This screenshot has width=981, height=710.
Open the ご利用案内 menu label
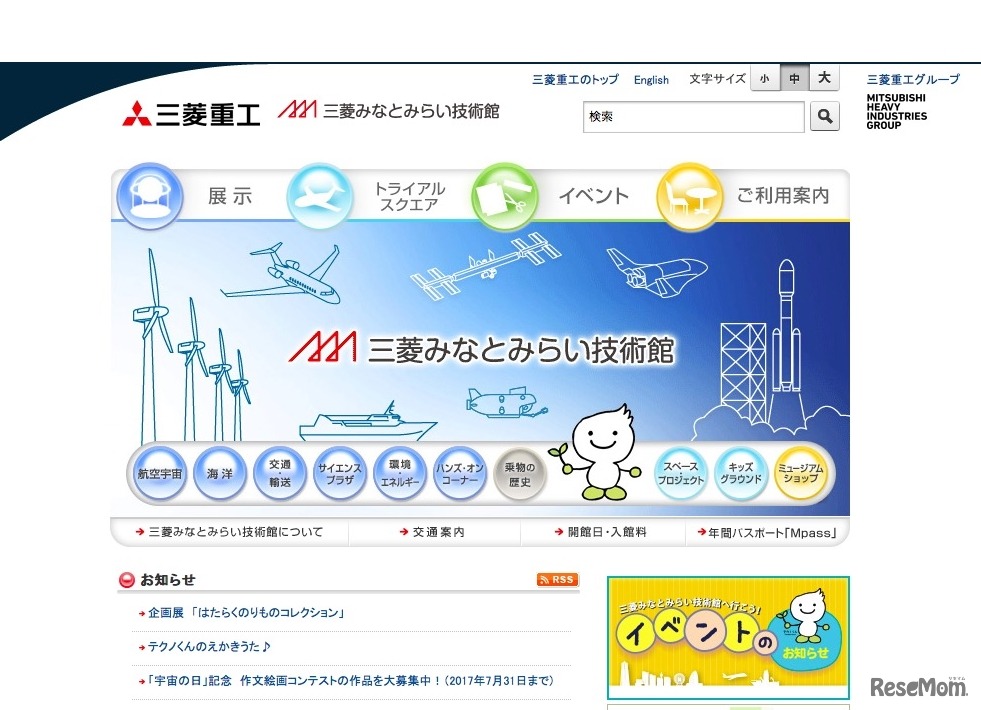783,196
